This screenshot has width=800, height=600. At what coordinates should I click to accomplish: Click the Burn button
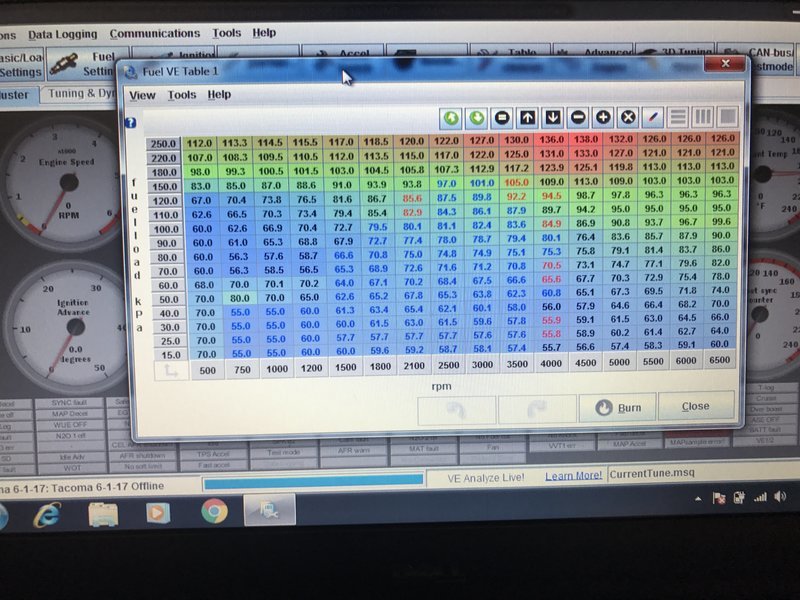click(617, 408)
